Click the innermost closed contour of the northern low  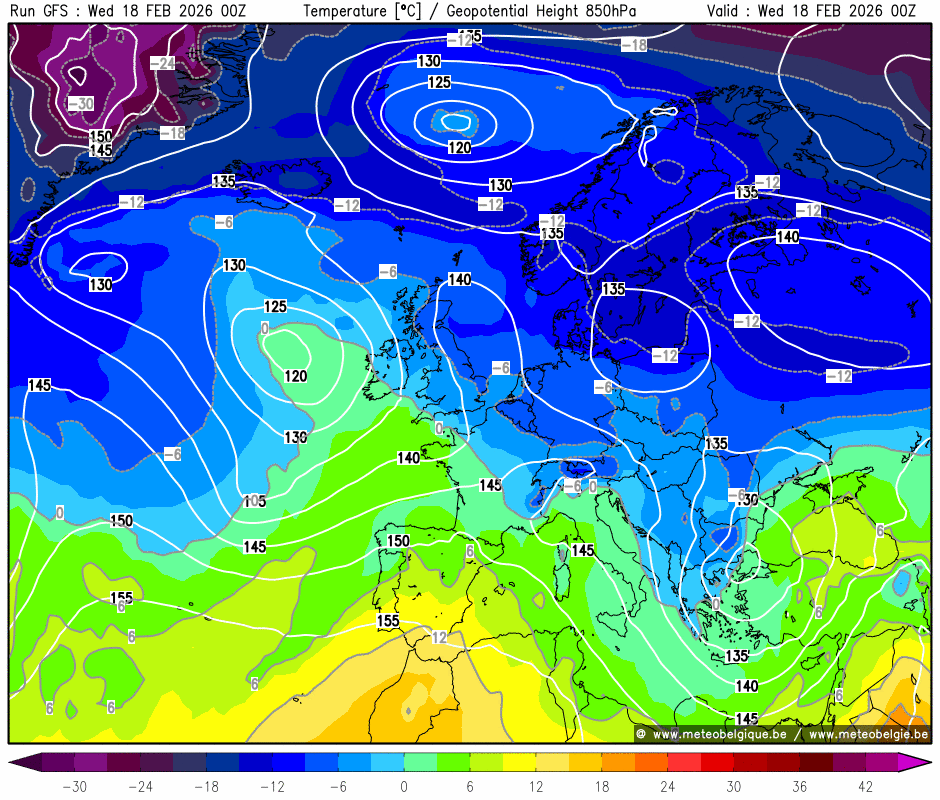point(456,122)
